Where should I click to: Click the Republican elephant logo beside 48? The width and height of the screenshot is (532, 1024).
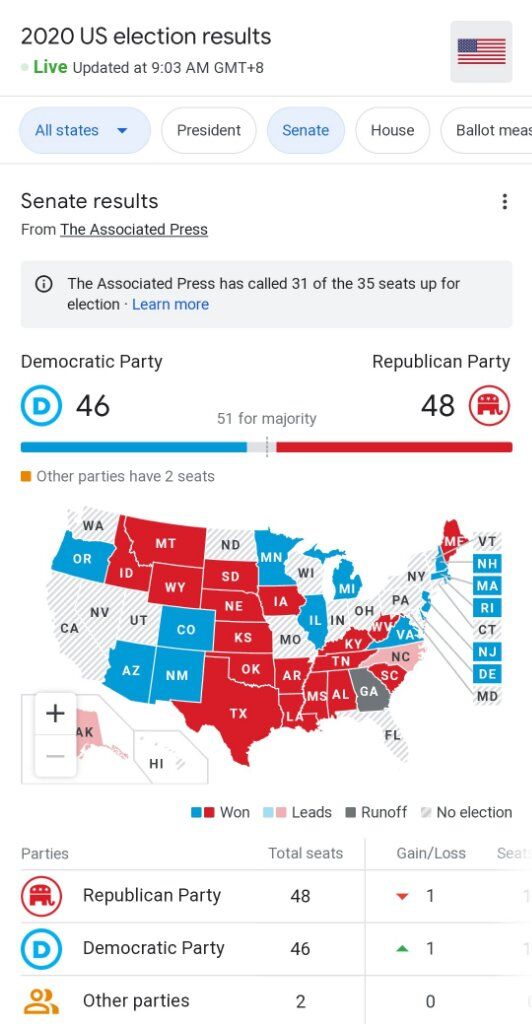(490, 406)
